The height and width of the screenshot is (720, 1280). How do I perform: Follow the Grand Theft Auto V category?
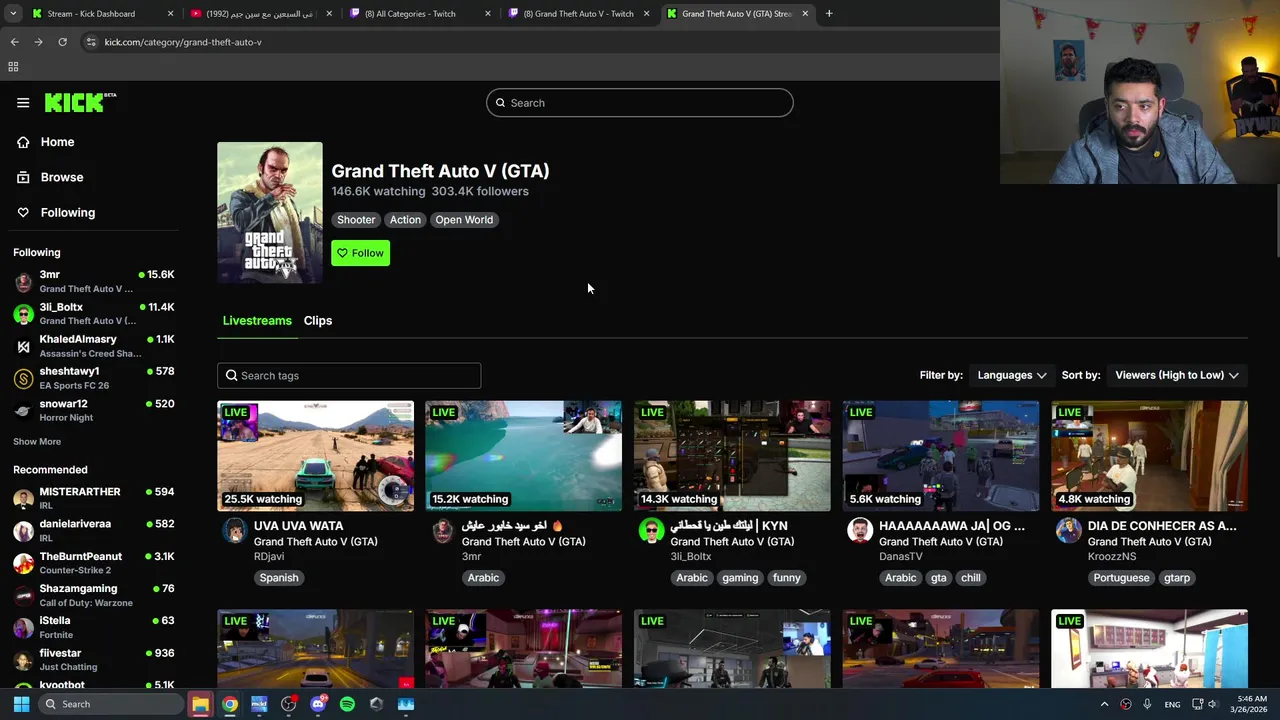pos(360,253)
